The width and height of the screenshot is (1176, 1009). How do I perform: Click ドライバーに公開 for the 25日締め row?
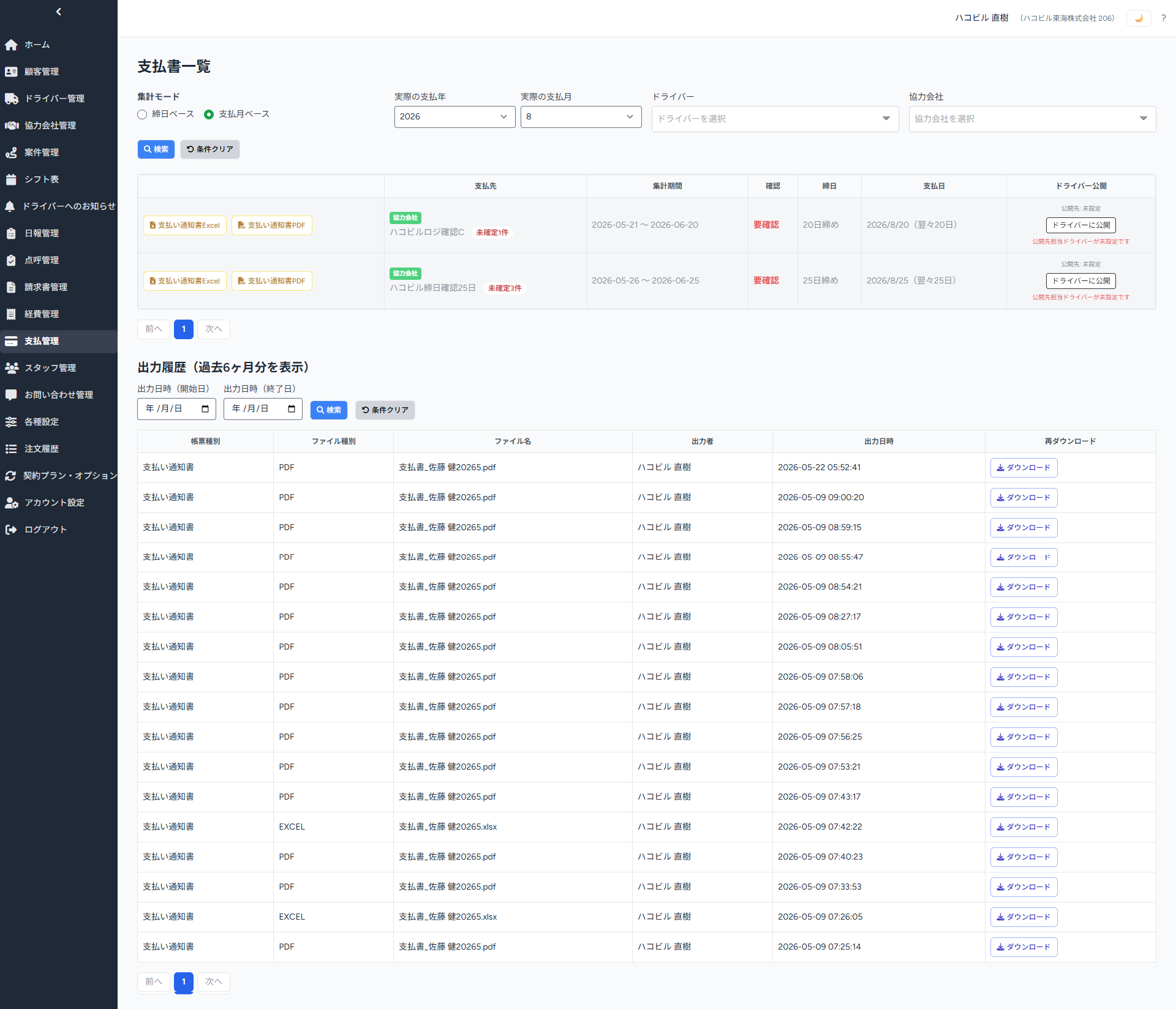pos(1080,281)
